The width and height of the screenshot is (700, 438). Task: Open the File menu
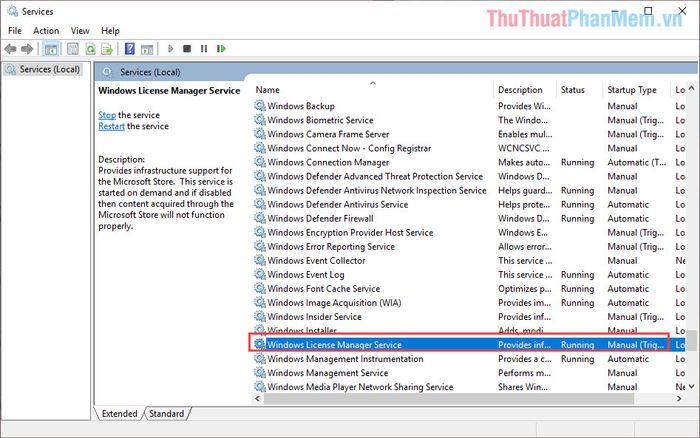point(15,31)
